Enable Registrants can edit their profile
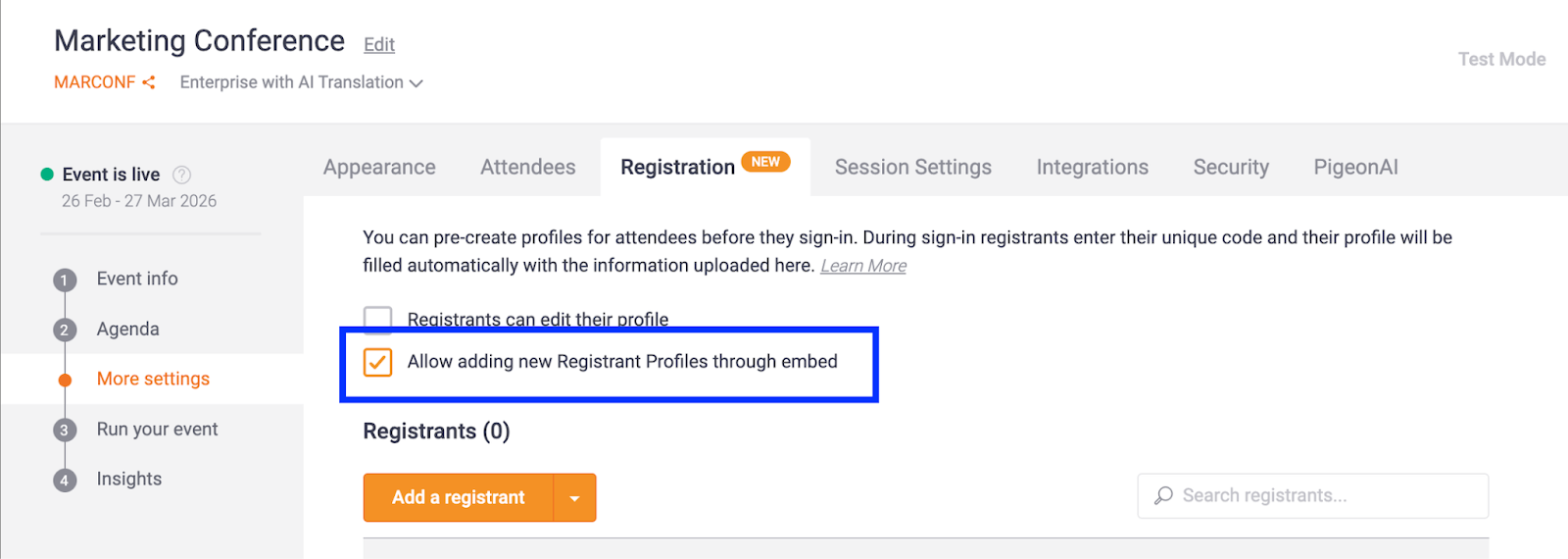 click(x=377, y=319)
